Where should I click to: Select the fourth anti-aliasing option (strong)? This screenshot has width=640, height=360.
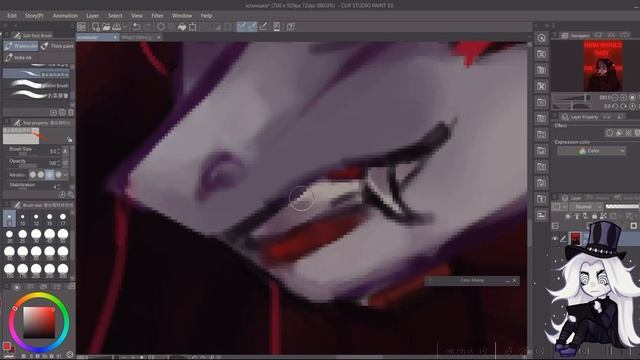coord(58,175)
